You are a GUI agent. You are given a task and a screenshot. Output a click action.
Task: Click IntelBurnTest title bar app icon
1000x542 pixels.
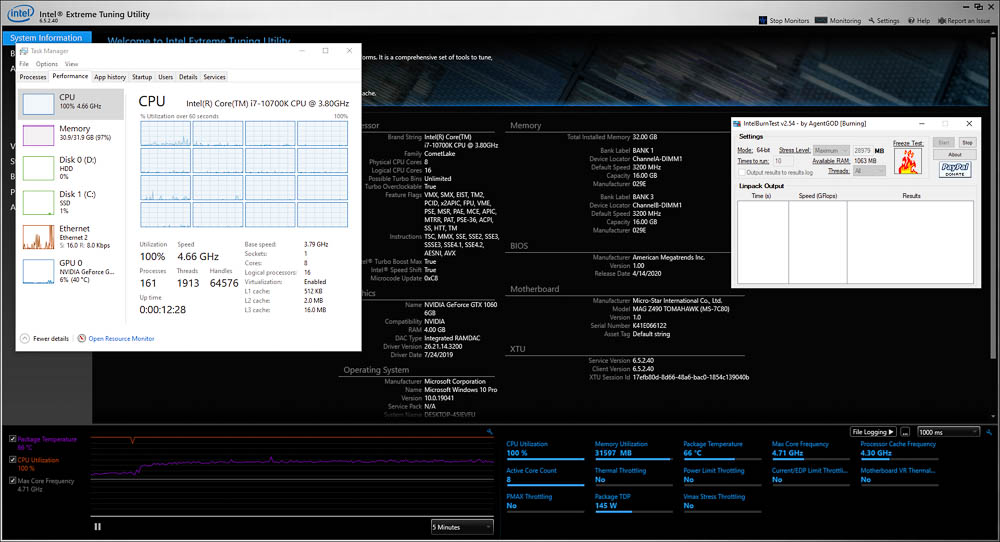point(737,124)
